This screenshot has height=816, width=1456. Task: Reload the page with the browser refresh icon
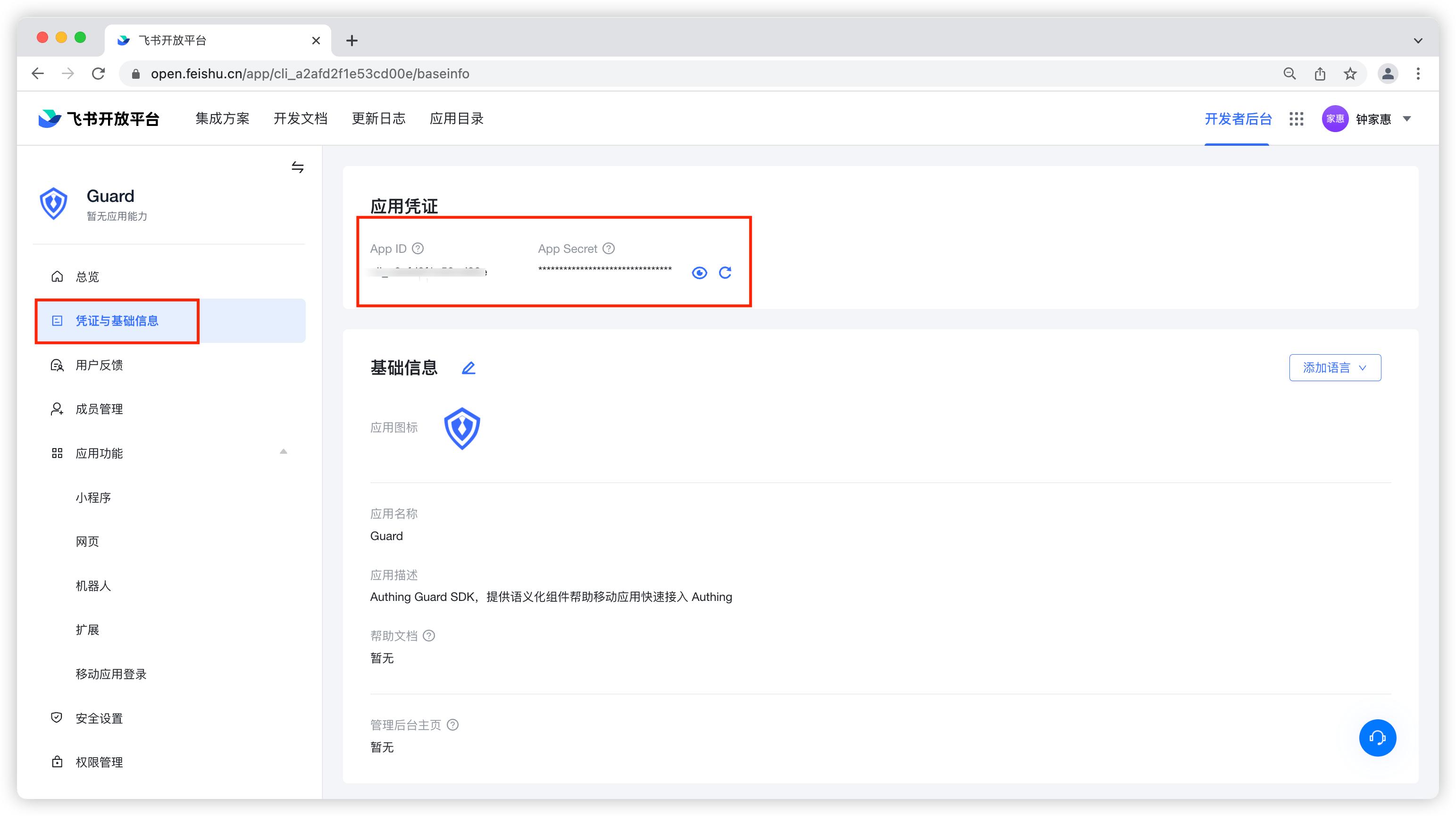(98, 74)
